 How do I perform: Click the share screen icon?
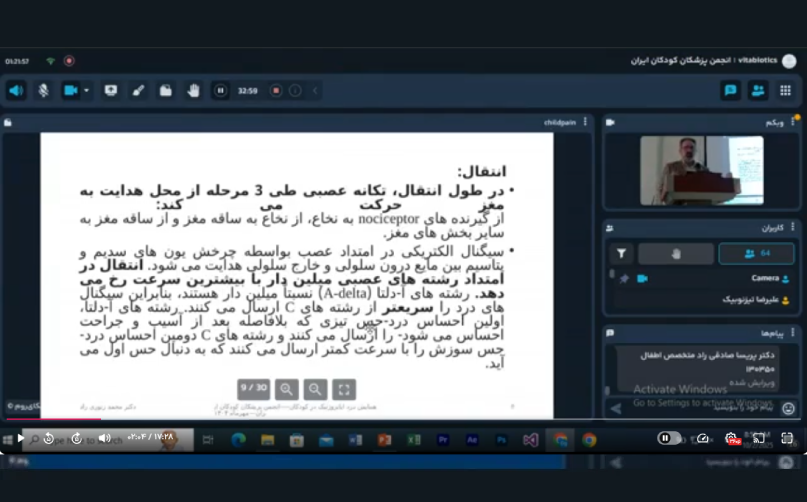coord(111,91)
